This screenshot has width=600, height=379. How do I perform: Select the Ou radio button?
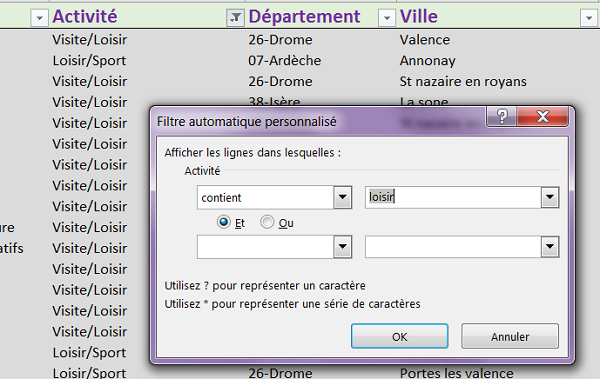coord(267,222)
